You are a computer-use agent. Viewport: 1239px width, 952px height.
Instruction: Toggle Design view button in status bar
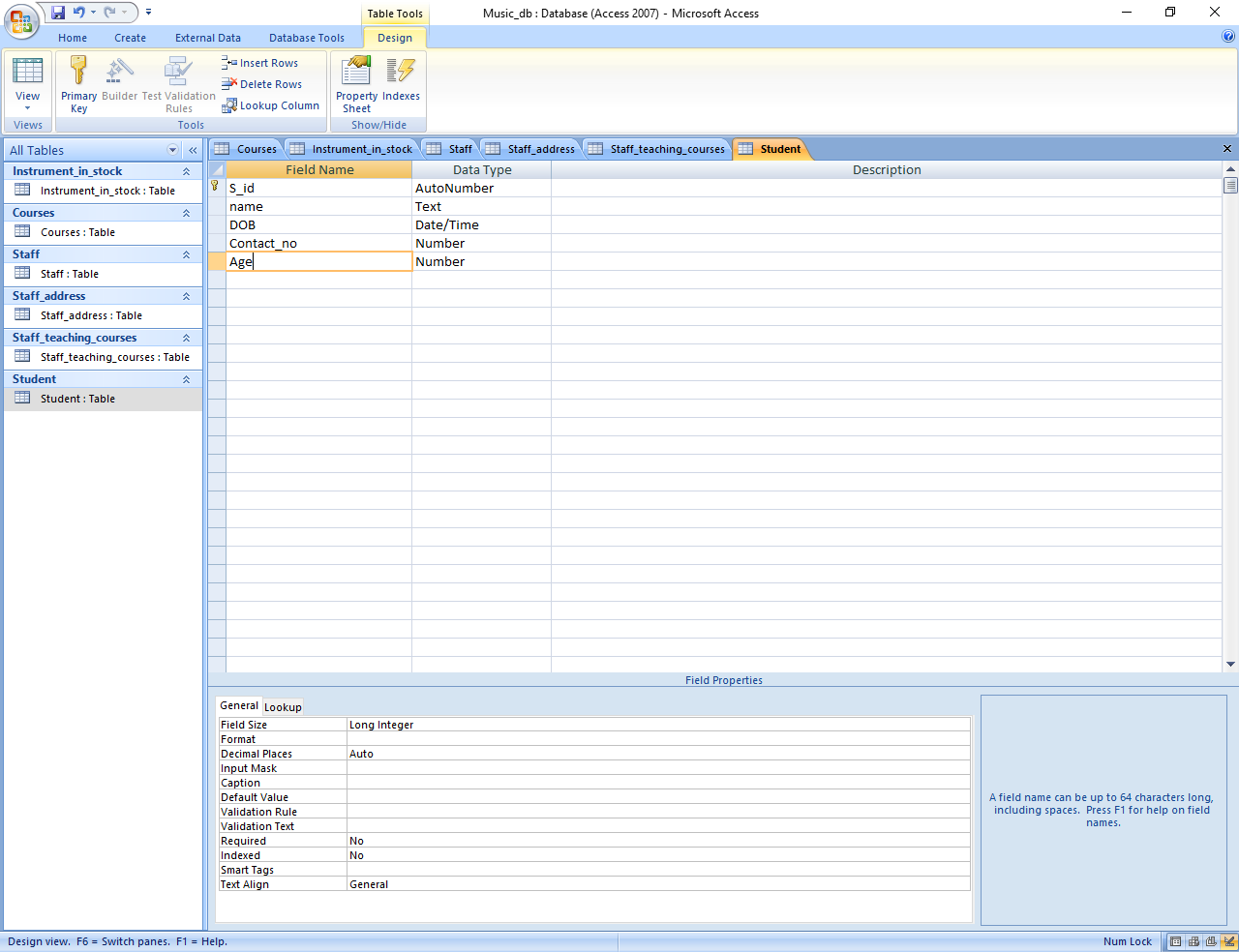point(1228,941)
